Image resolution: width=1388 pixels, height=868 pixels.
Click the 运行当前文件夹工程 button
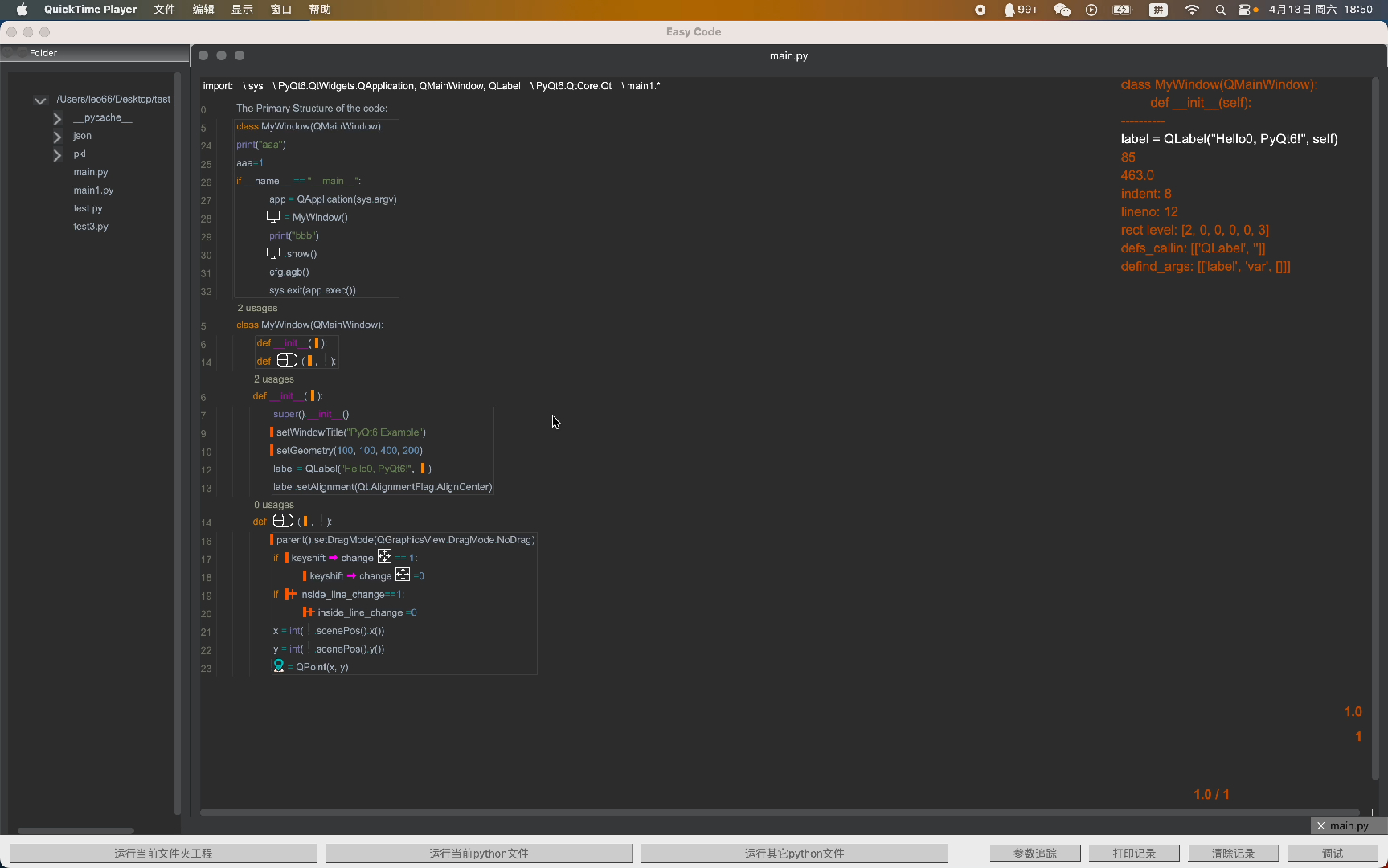pyautogui.click(x=163, y=853)
